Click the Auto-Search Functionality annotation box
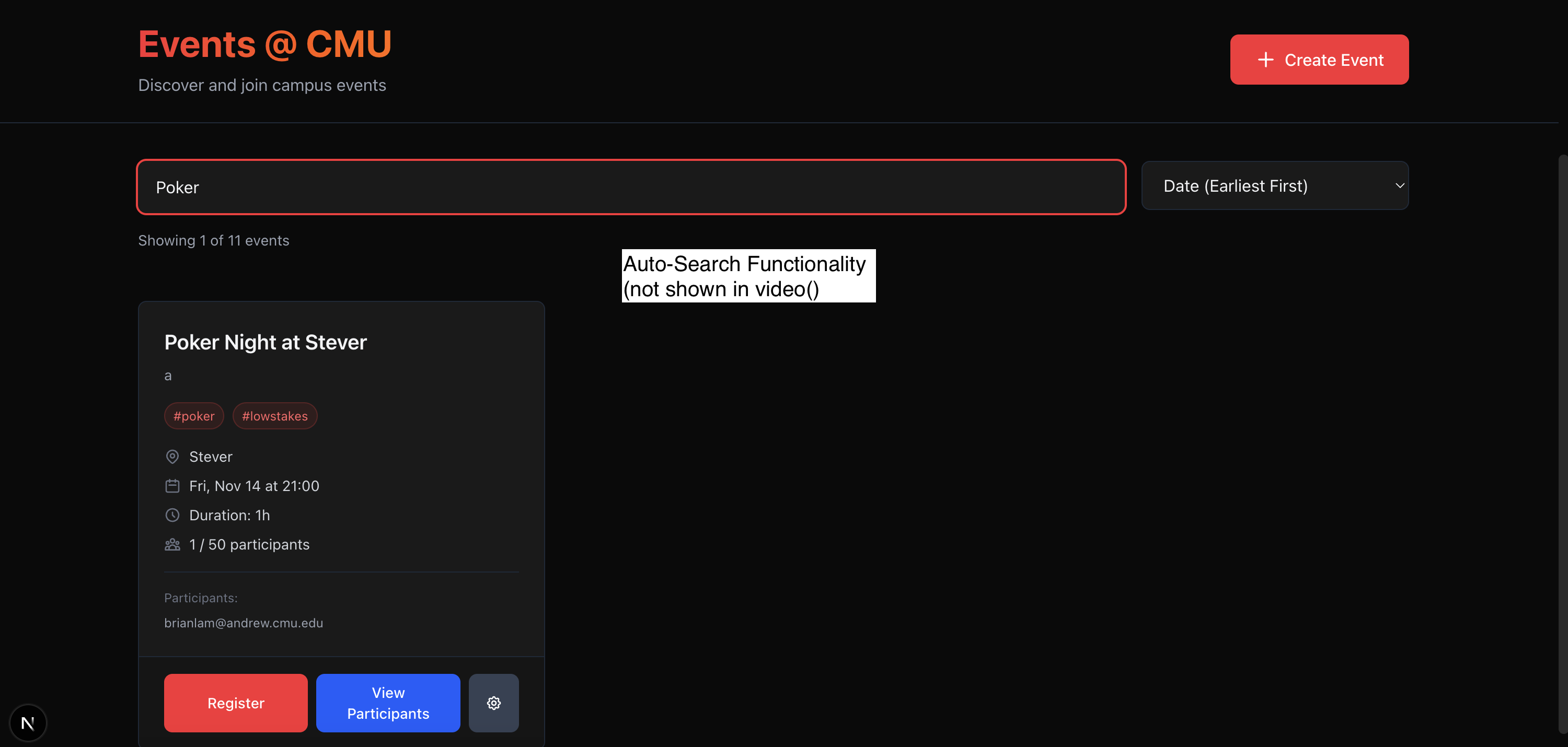Image resolution: width=1568 pixels, height=747 pixels. click(748, 276)
